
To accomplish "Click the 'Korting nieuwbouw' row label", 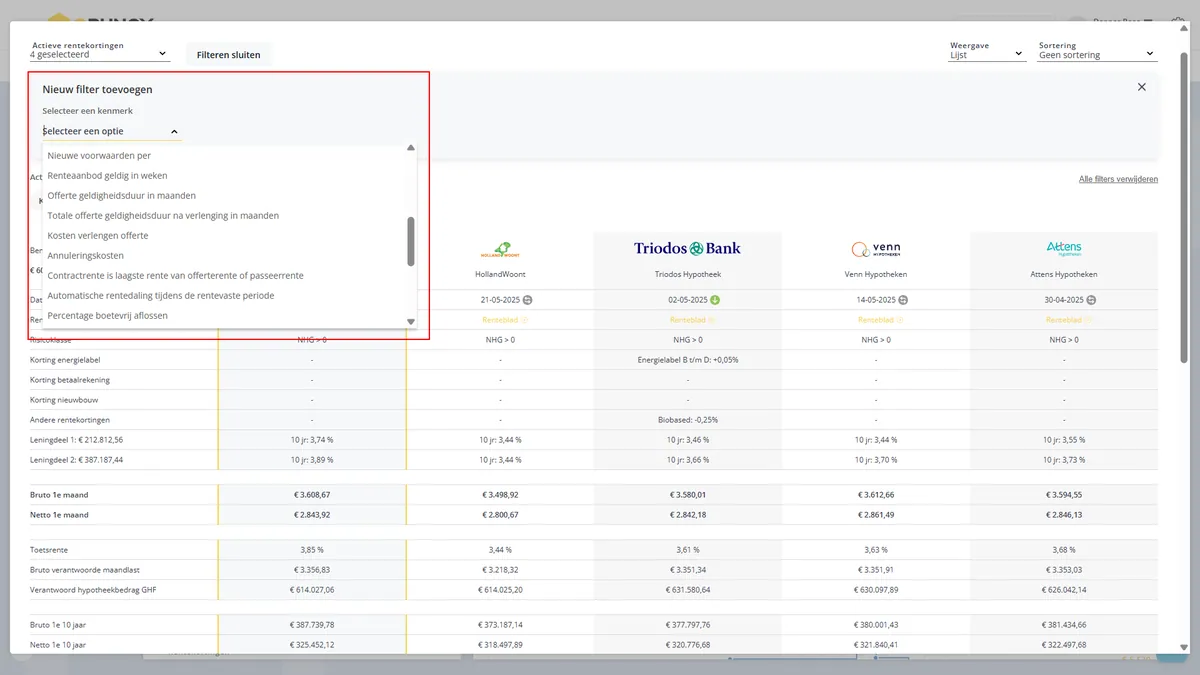I will [64, 400].
